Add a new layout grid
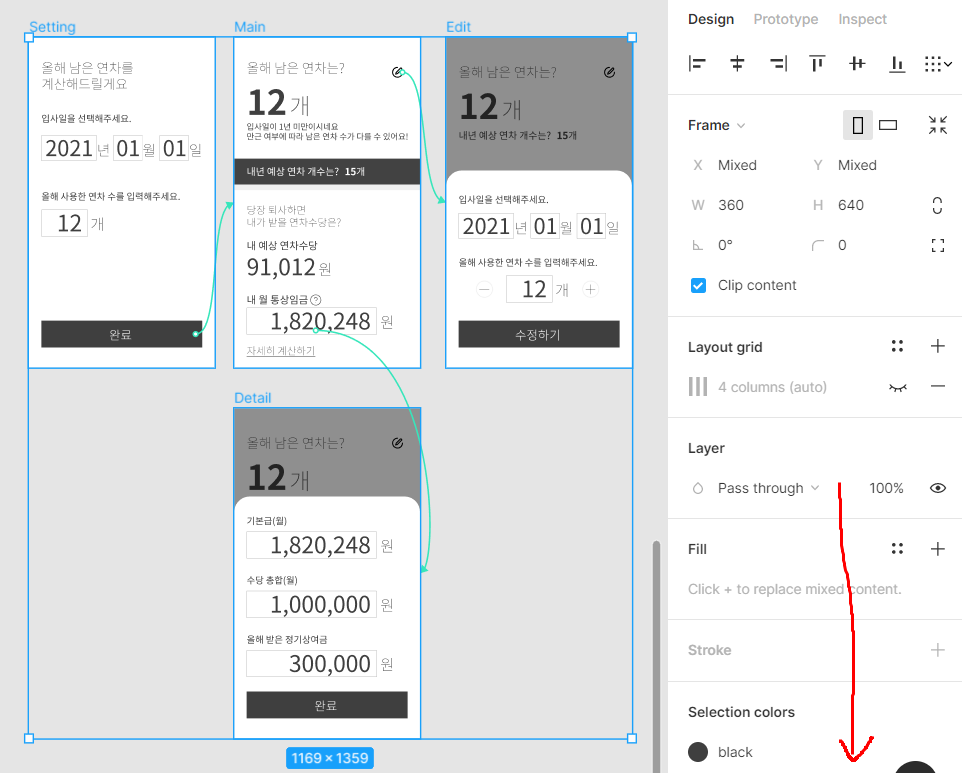This screenshot has width=962, height=773. tap(937, 347)
